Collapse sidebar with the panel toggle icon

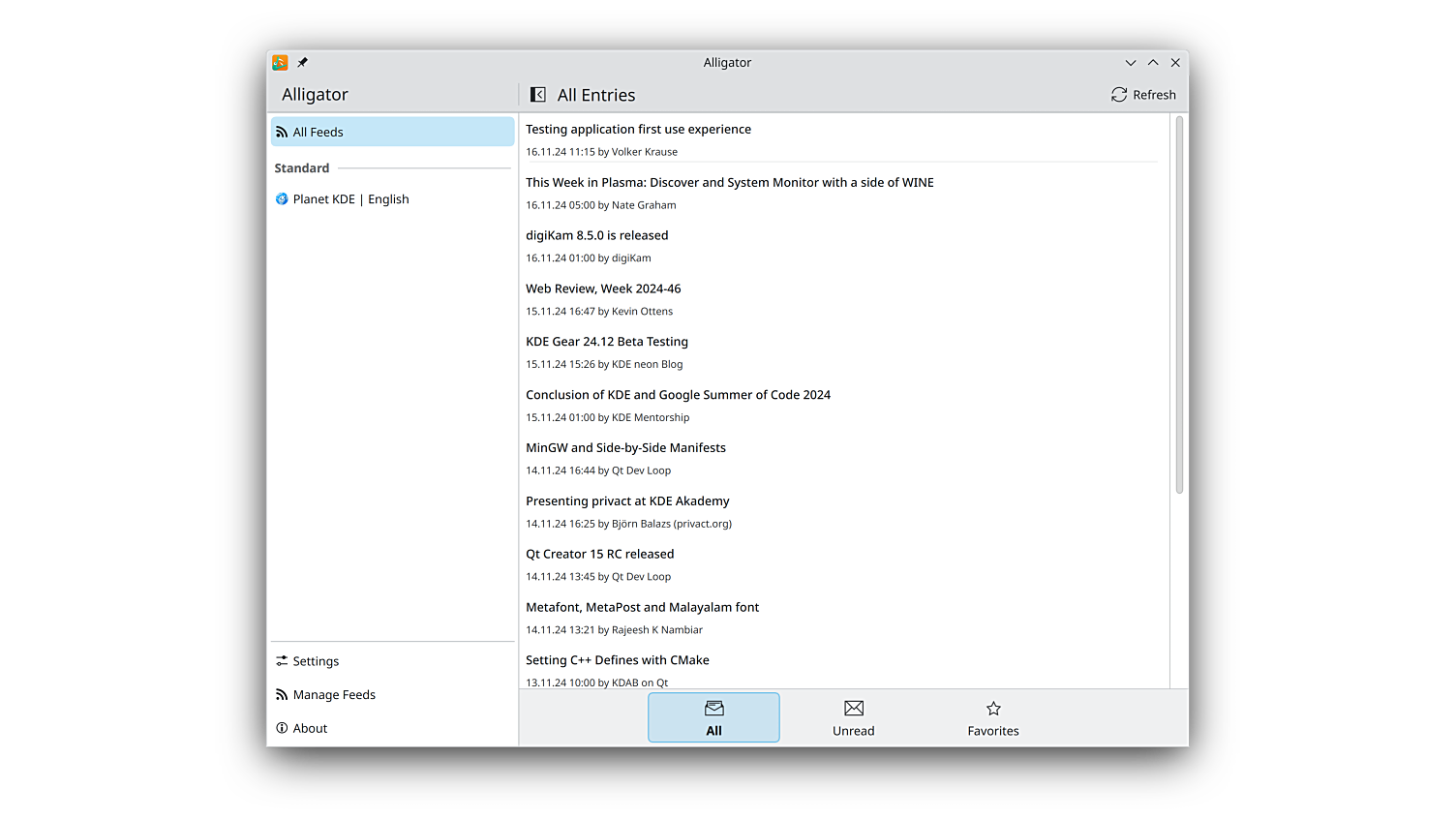[538, 95]
